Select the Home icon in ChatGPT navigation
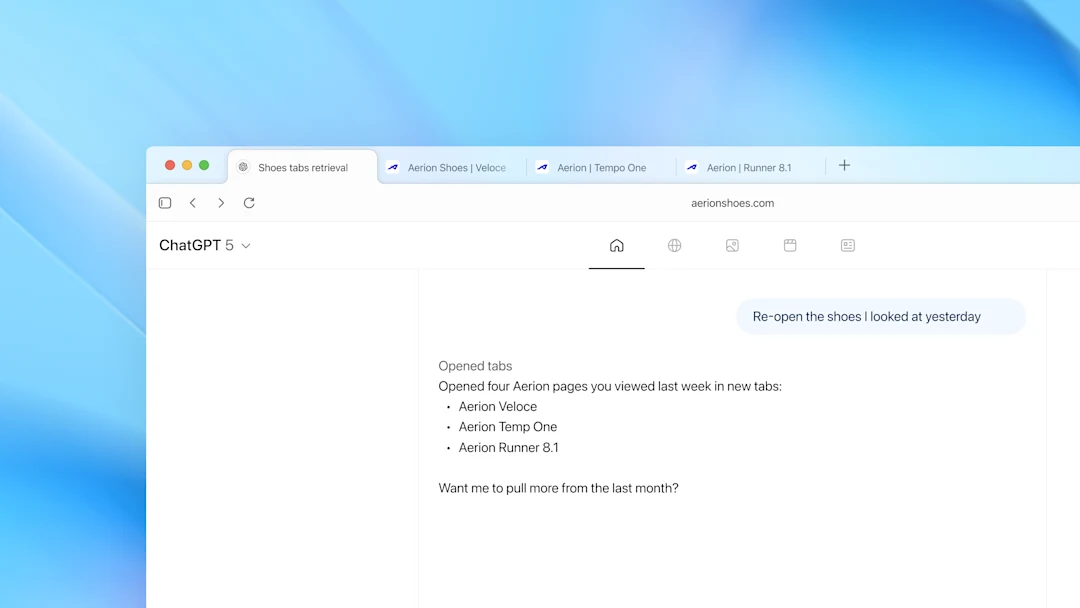Image resolution: width=1080 pixels, height=608 pixels. (616, 245)
